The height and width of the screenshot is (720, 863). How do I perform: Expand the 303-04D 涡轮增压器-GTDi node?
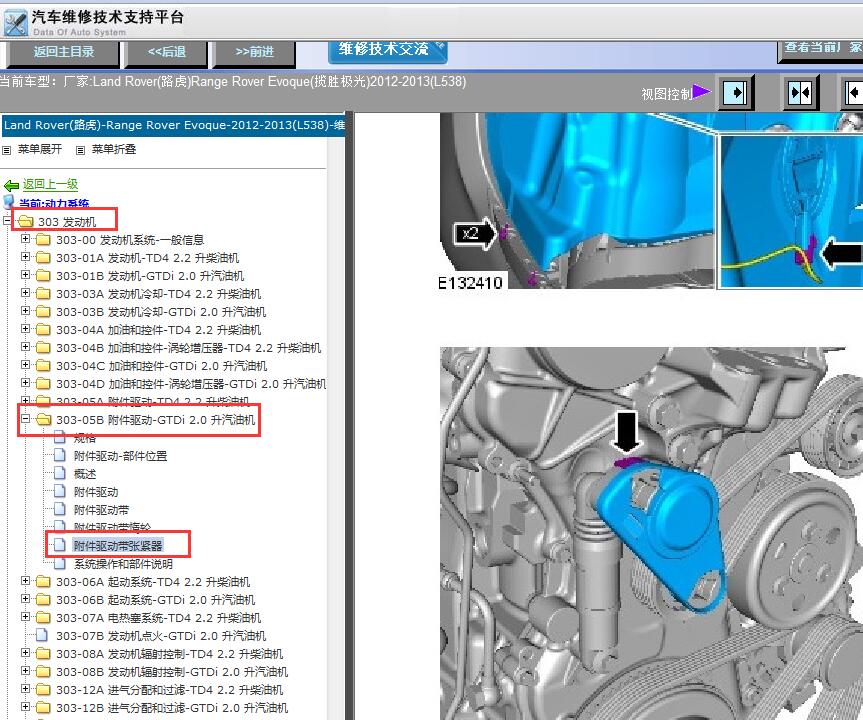pos(25,383)
